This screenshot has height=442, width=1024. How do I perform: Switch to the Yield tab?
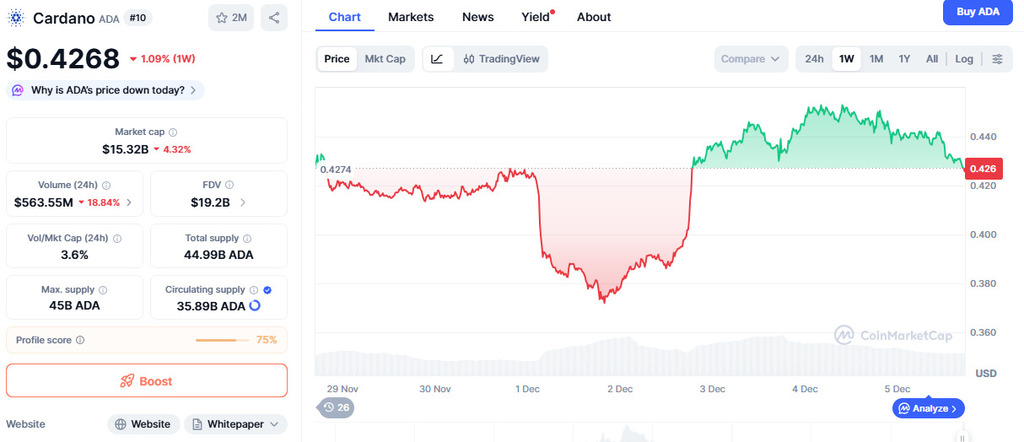[535, 17]
